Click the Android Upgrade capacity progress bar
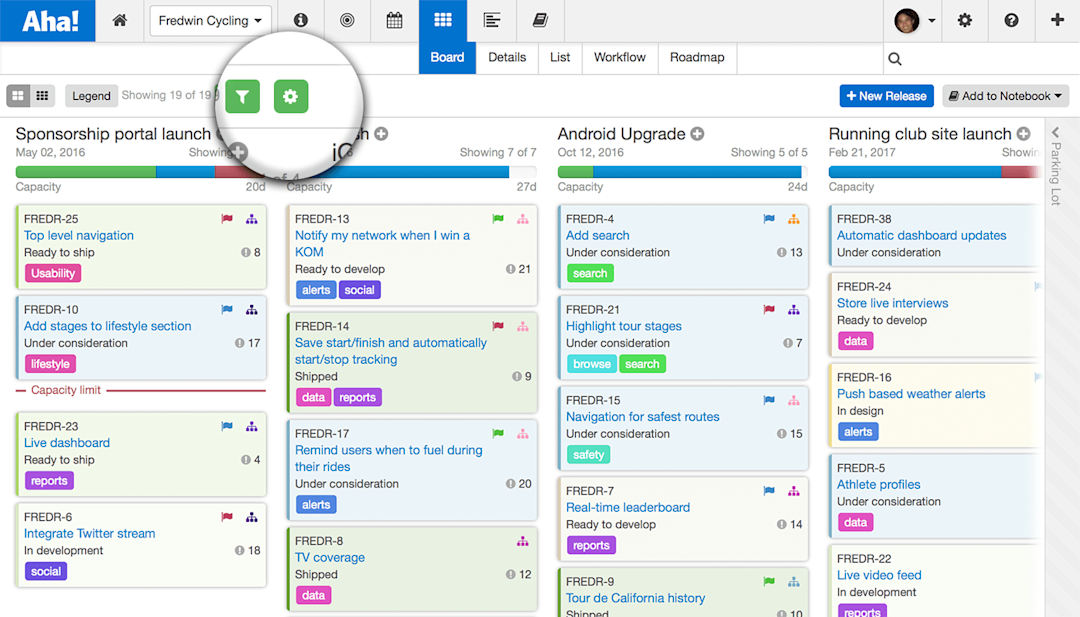 (x=680, y=172)
